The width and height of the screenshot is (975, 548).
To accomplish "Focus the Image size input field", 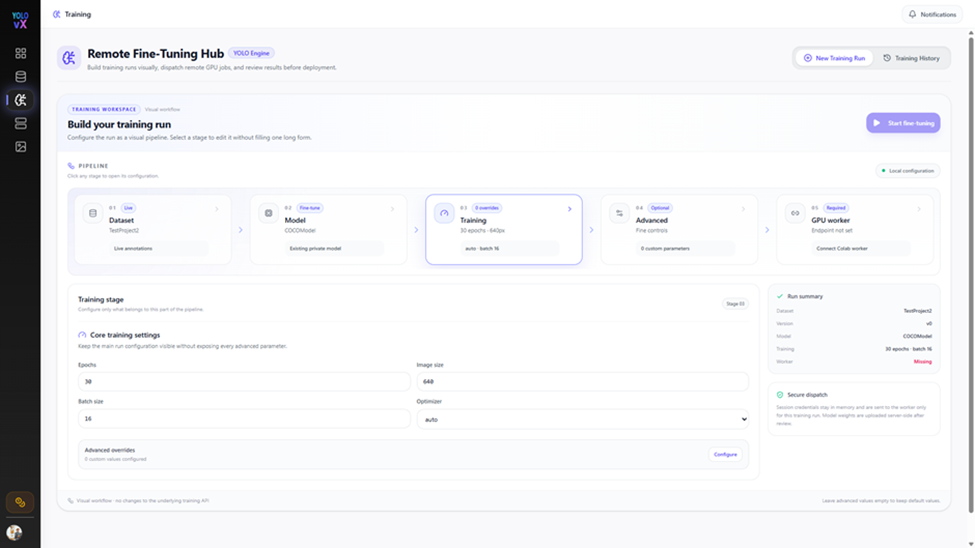I will (583, 381).
